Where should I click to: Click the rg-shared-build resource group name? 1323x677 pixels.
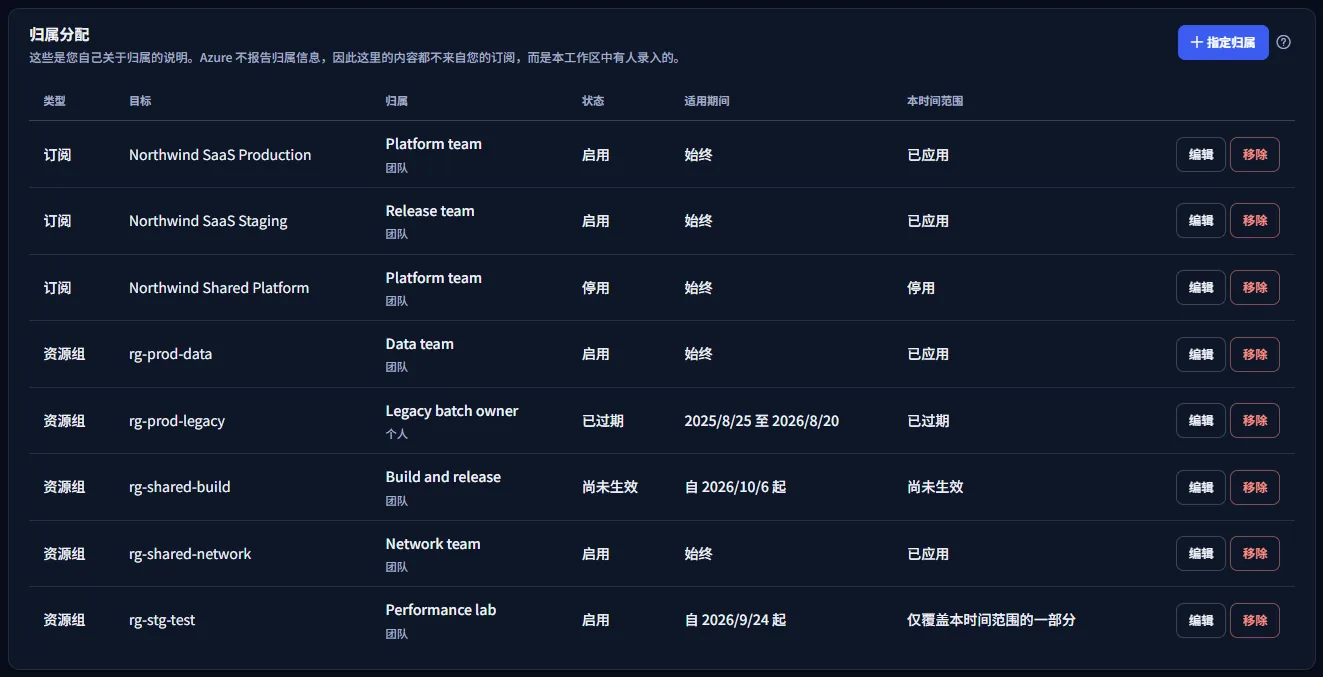180,487
